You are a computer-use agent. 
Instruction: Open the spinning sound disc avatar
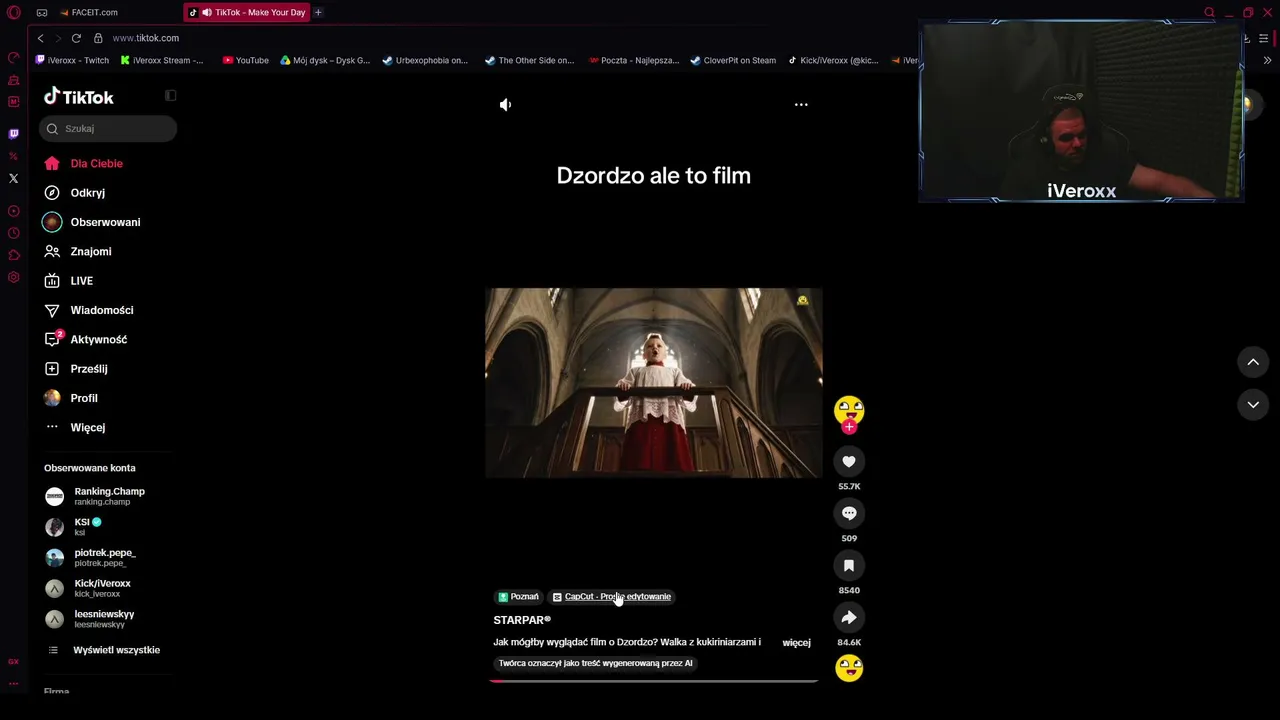[x=849, y=667]
